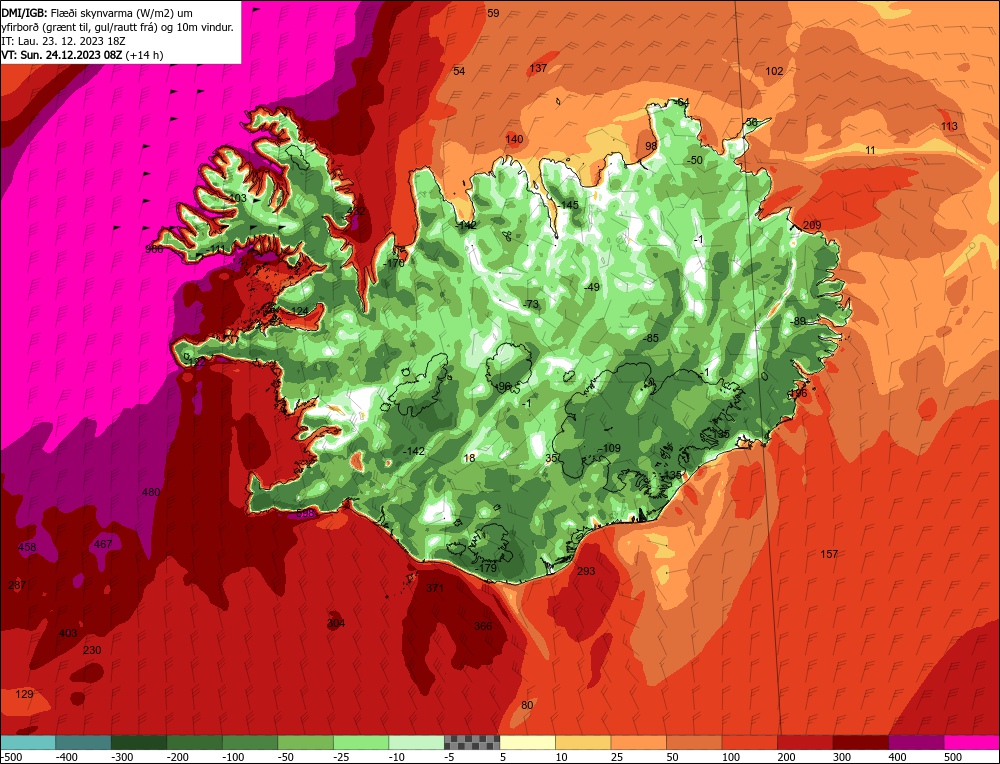Click the magenta swatch right of 500

[x=972, y=742]
